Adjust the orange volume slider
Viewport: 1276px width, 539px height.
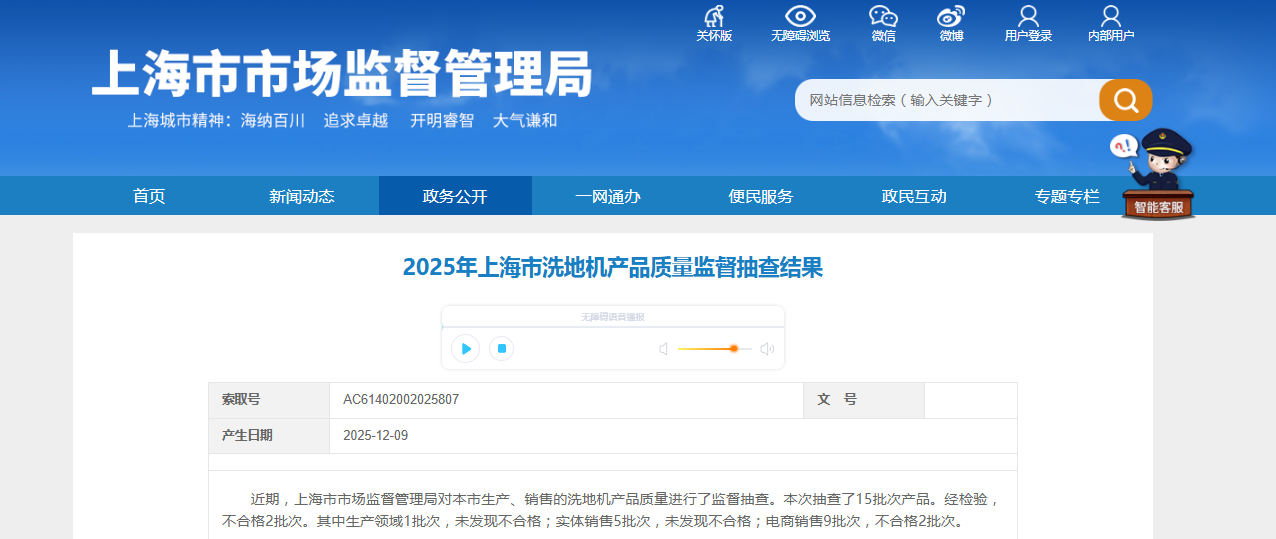(x=733, y=349)
